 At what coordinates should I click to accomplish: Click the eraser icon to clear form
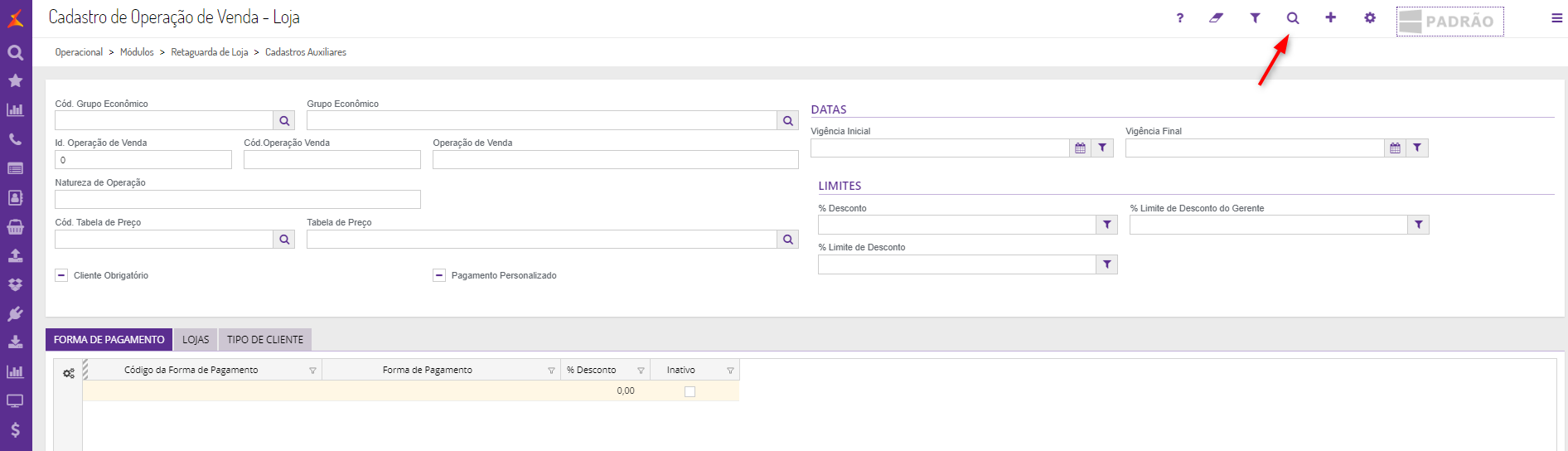pyautogui.click(x=1216, y=17)
